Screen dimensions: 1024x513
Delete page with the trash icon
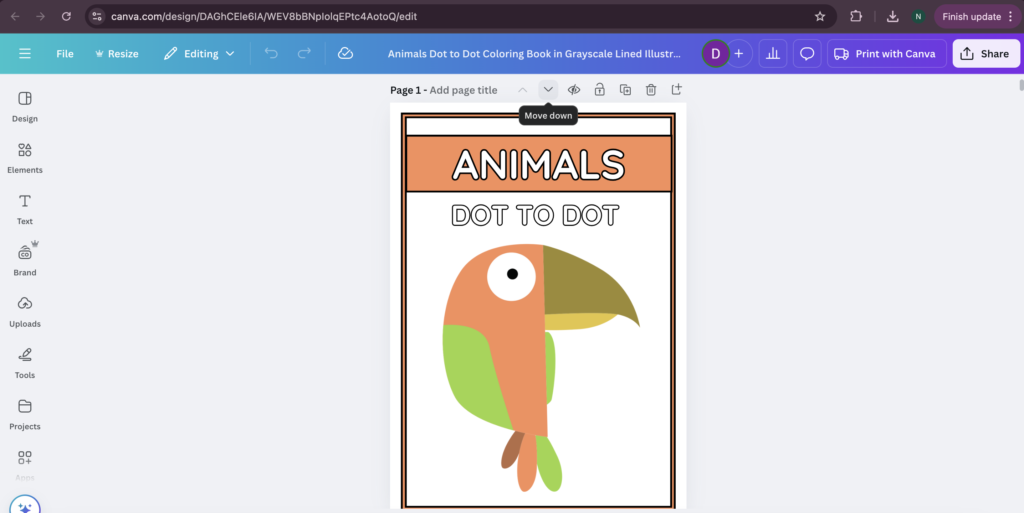tap(651, 90)
